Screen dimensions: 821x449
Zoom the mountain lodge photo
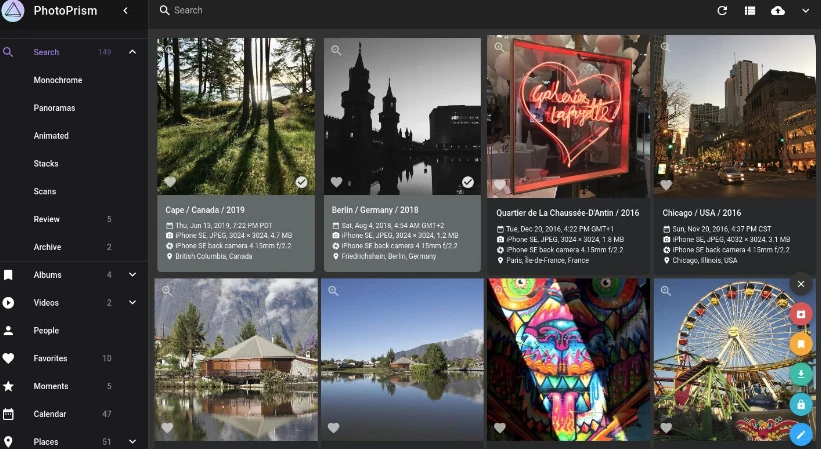point(167,290)
